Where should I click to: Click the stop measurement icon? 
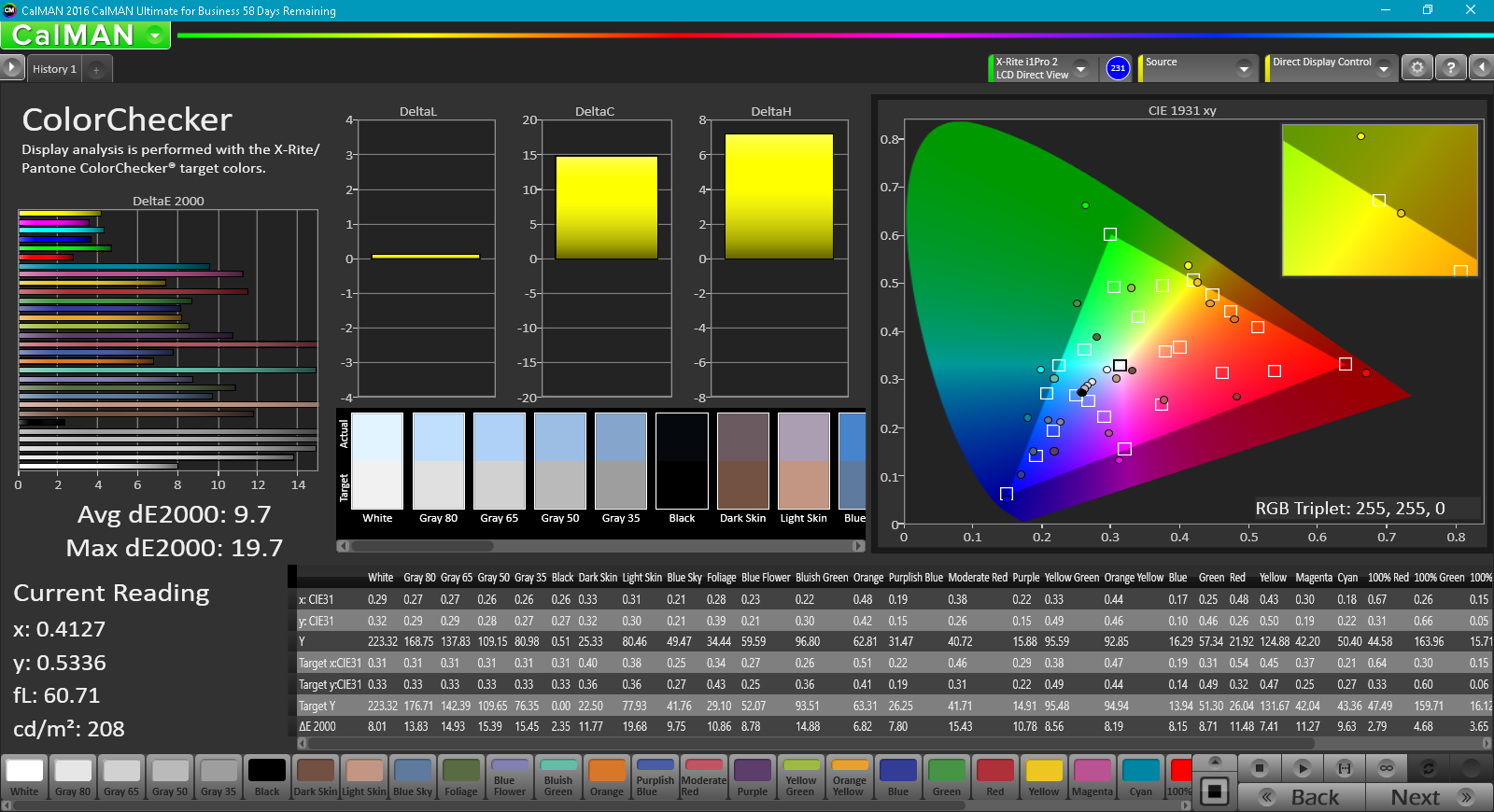point(1259,768)
